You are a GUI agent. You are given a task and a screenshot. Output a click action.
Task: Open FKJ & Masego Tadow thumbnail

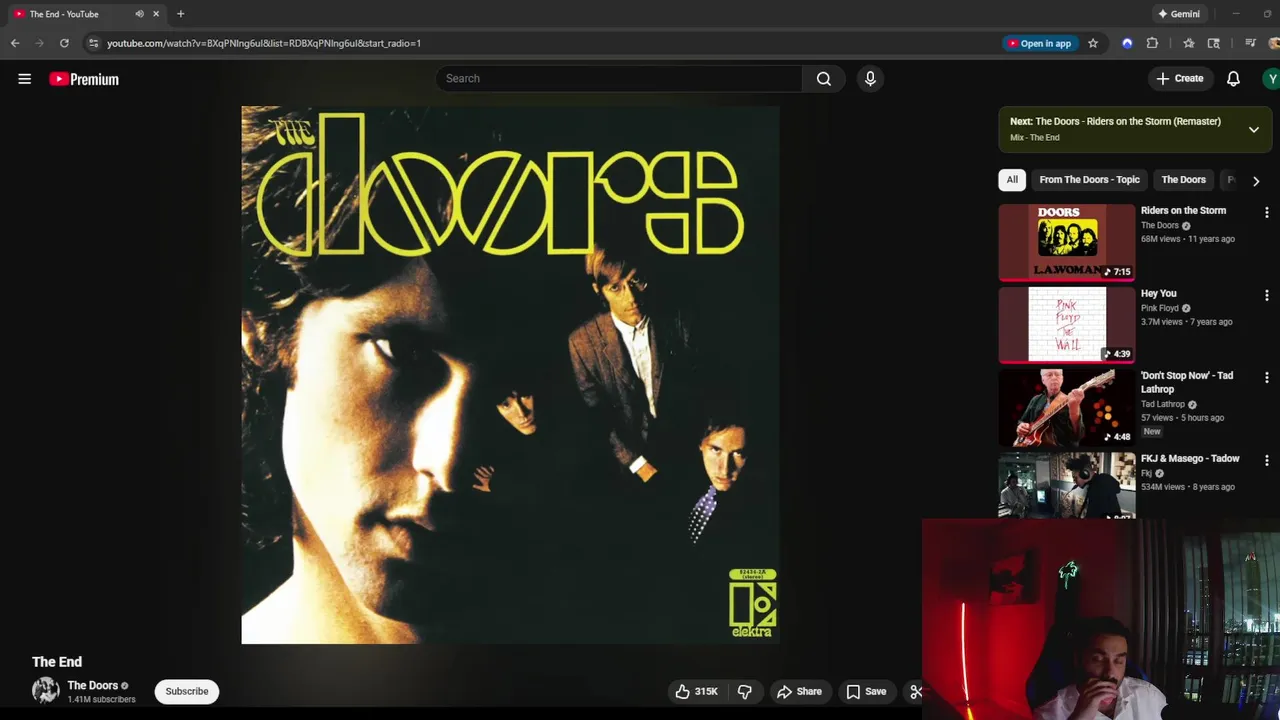tap(1067, 486)
